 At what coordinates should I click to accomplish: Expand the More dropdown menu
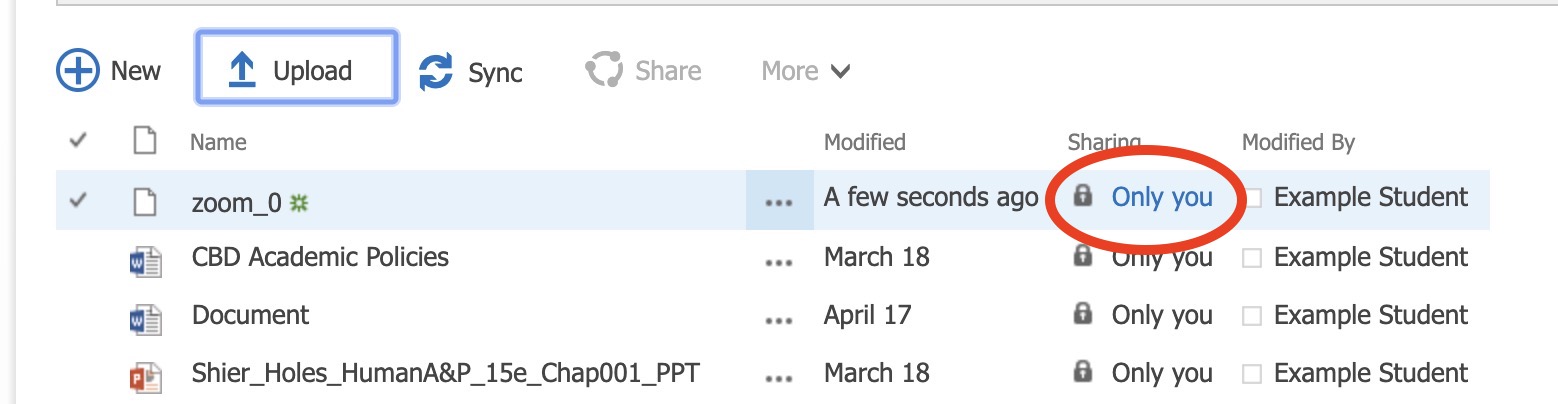coord(806,71)
